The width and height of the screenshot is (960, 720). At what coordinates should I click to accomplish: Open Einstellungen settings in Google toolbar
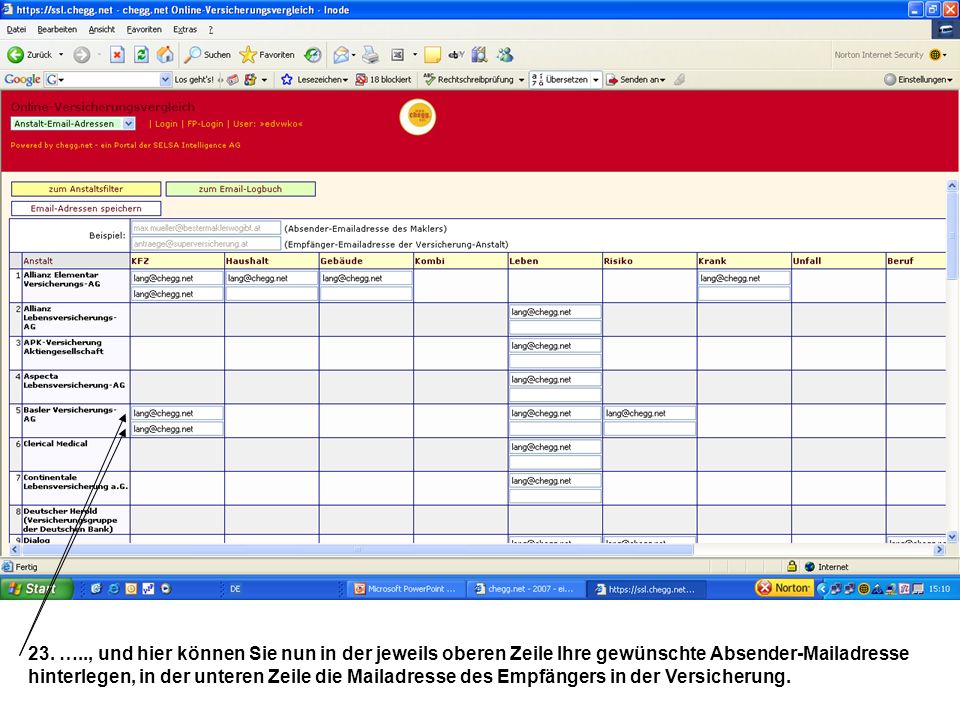[x=918, y=80]
